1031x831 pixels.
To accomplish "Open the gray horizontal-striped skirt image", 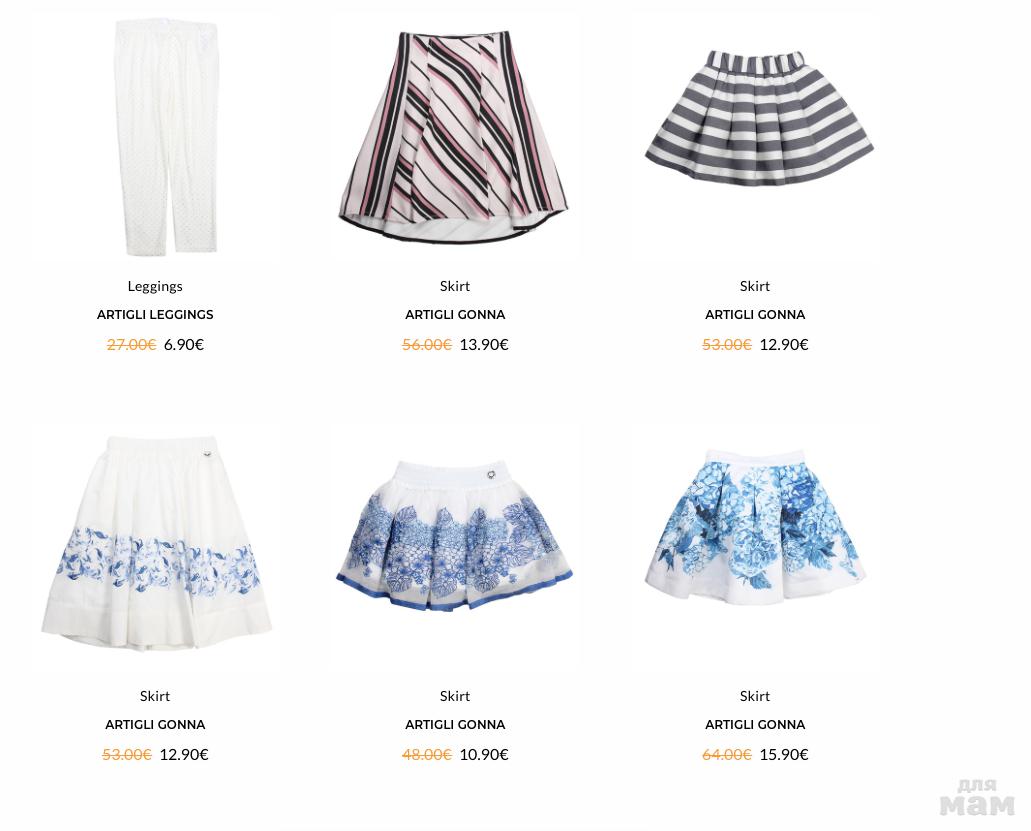I will point(759,118).
